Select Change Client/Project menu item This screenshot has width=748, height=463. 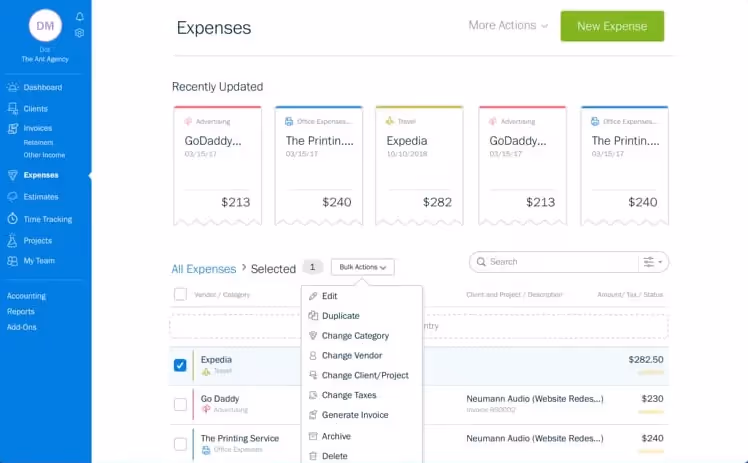[x=362, y=375]
